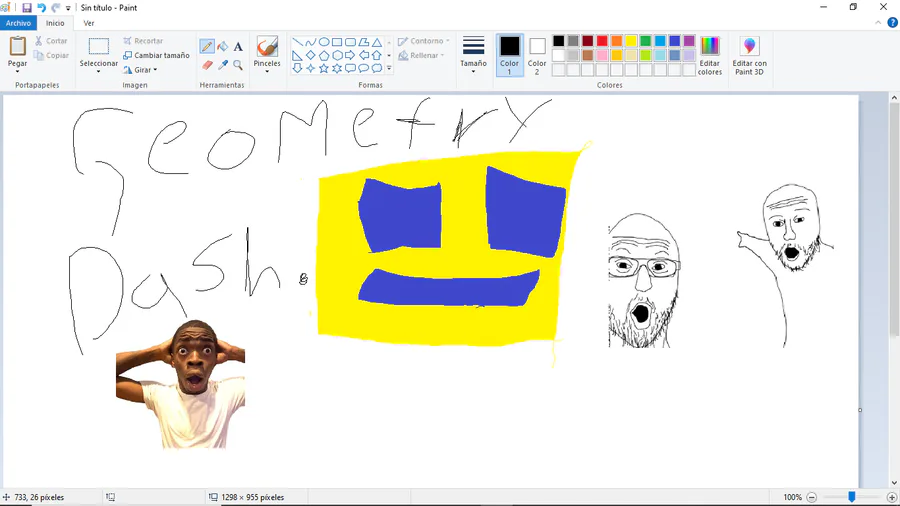Click the vertical scrollbar down arrow
900x506 pixels.
click(894, 482)
